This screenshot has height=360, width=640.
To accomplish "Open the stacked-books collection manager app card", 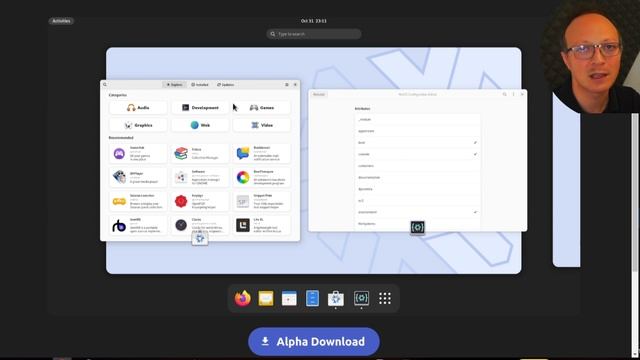I will click(200, 153).
